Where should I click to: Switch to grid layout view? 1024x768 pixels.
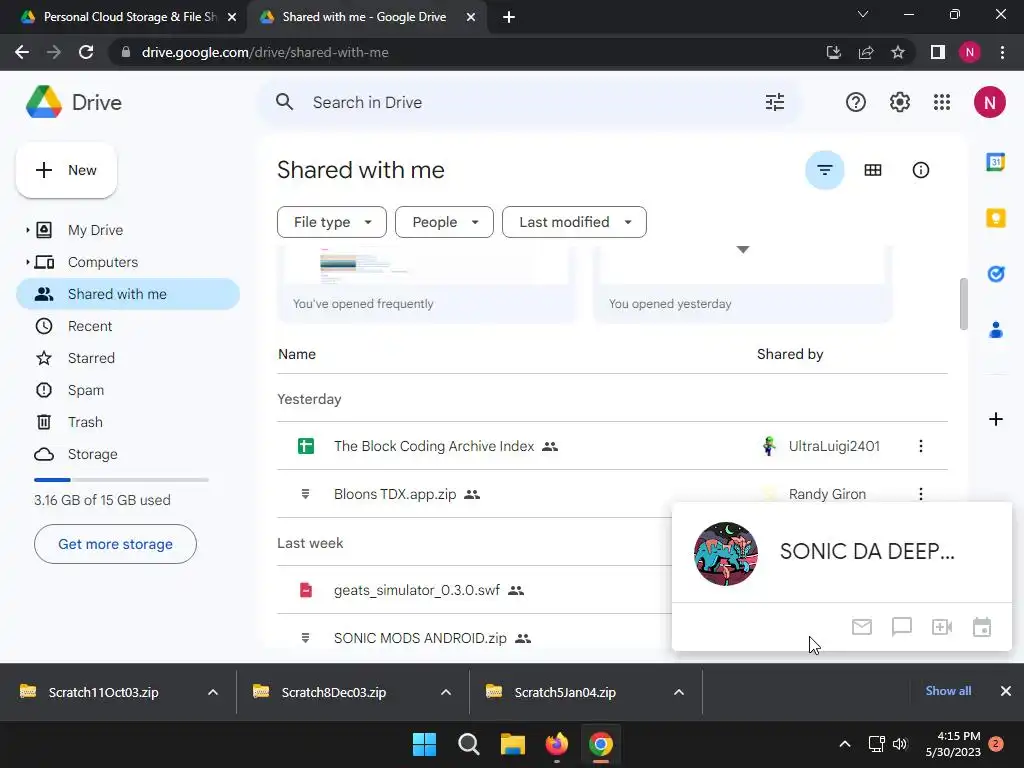[872, 170]
